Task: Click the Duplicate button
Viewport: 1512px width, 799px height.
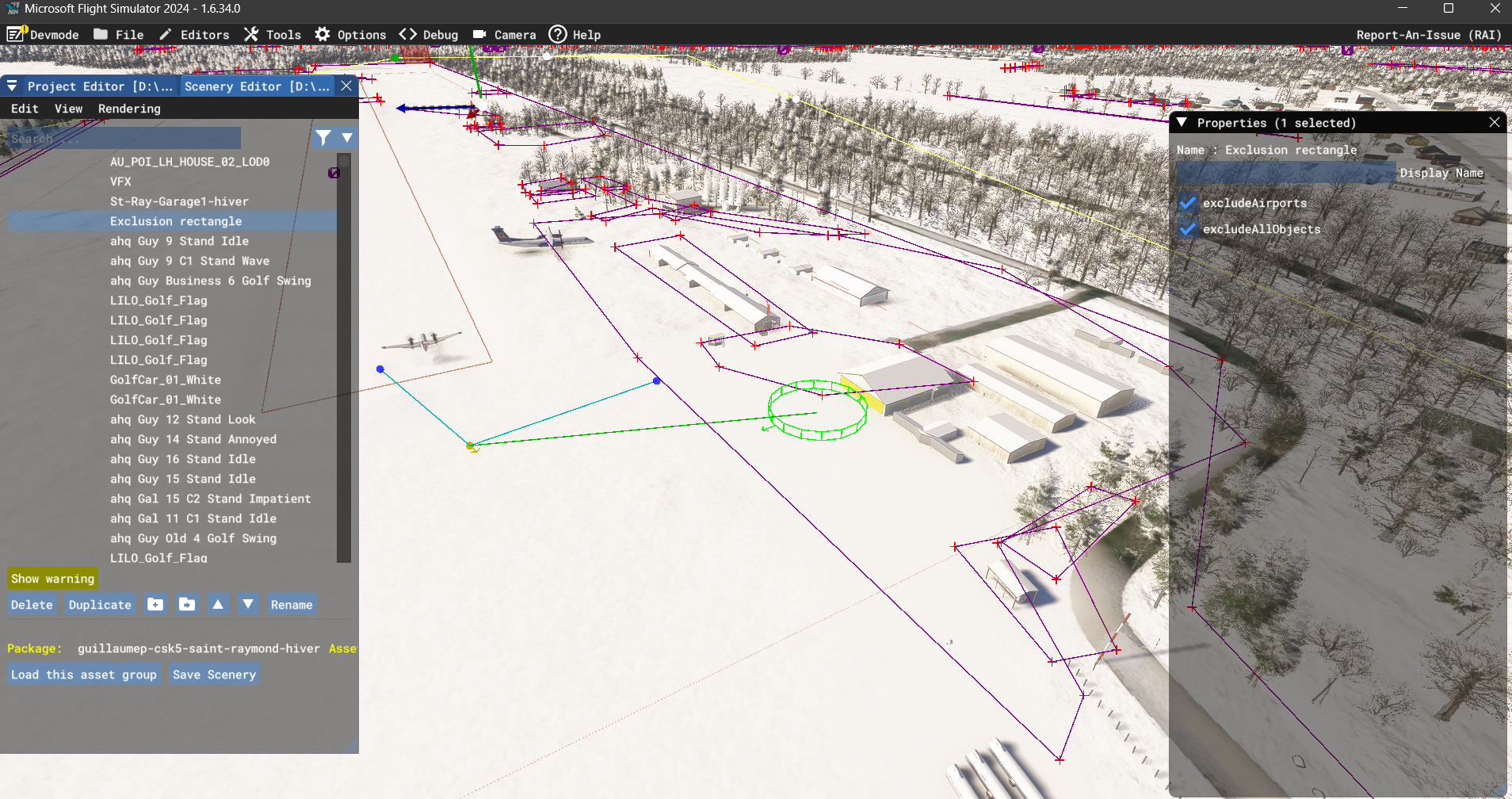Action: point(100,605)
